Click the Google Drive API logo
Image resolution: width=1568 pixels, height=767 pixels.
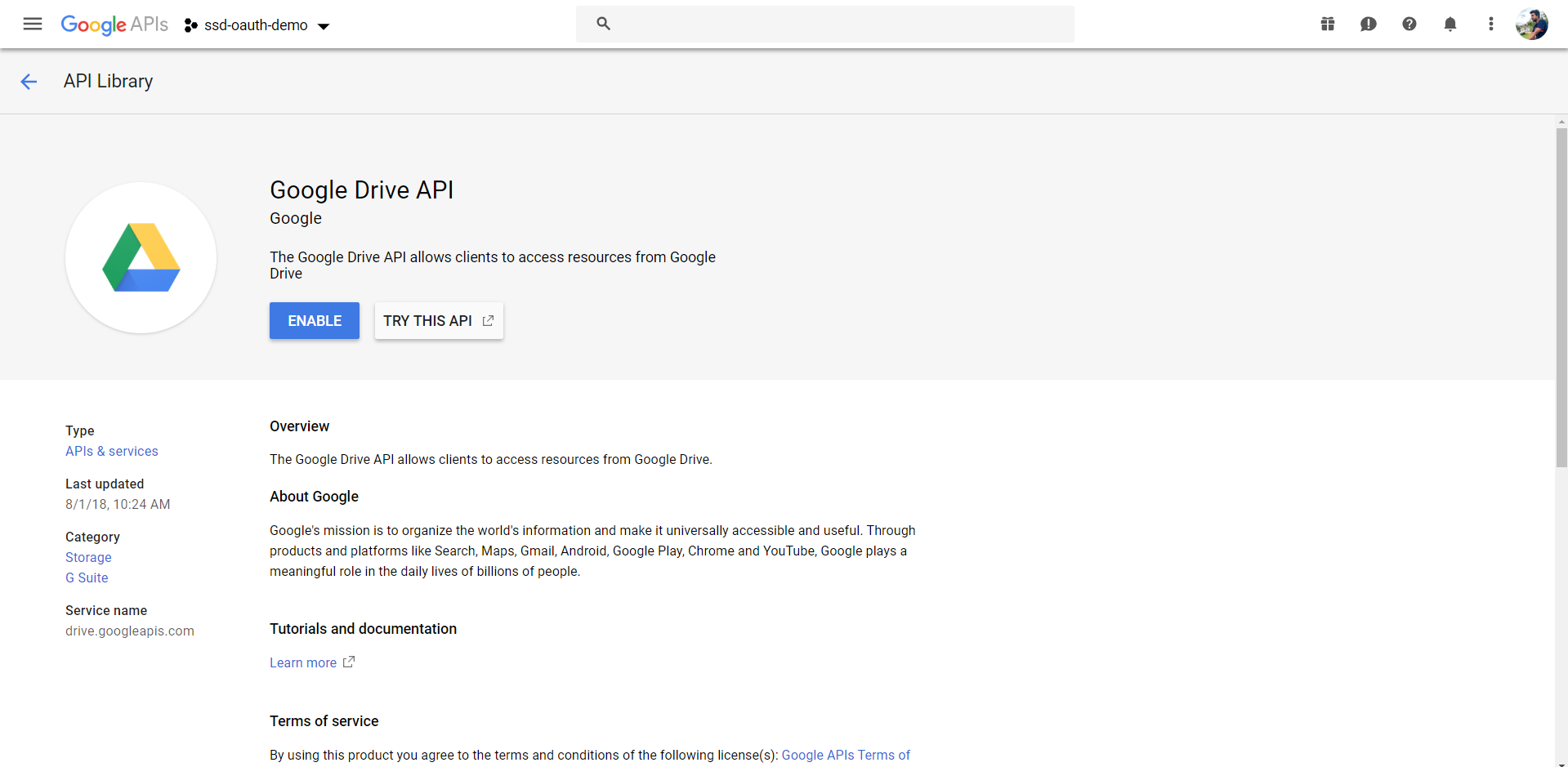click(141, 257)
